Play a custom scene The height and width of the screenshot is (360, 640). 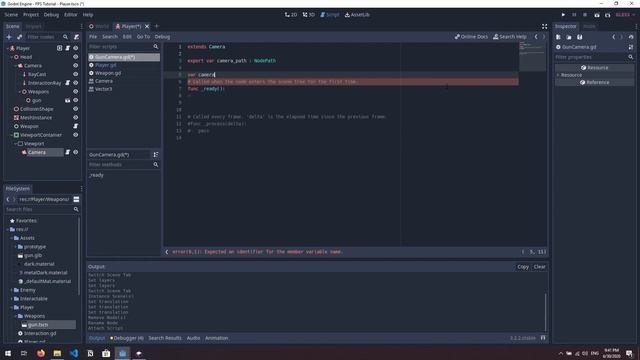(607, 15)
